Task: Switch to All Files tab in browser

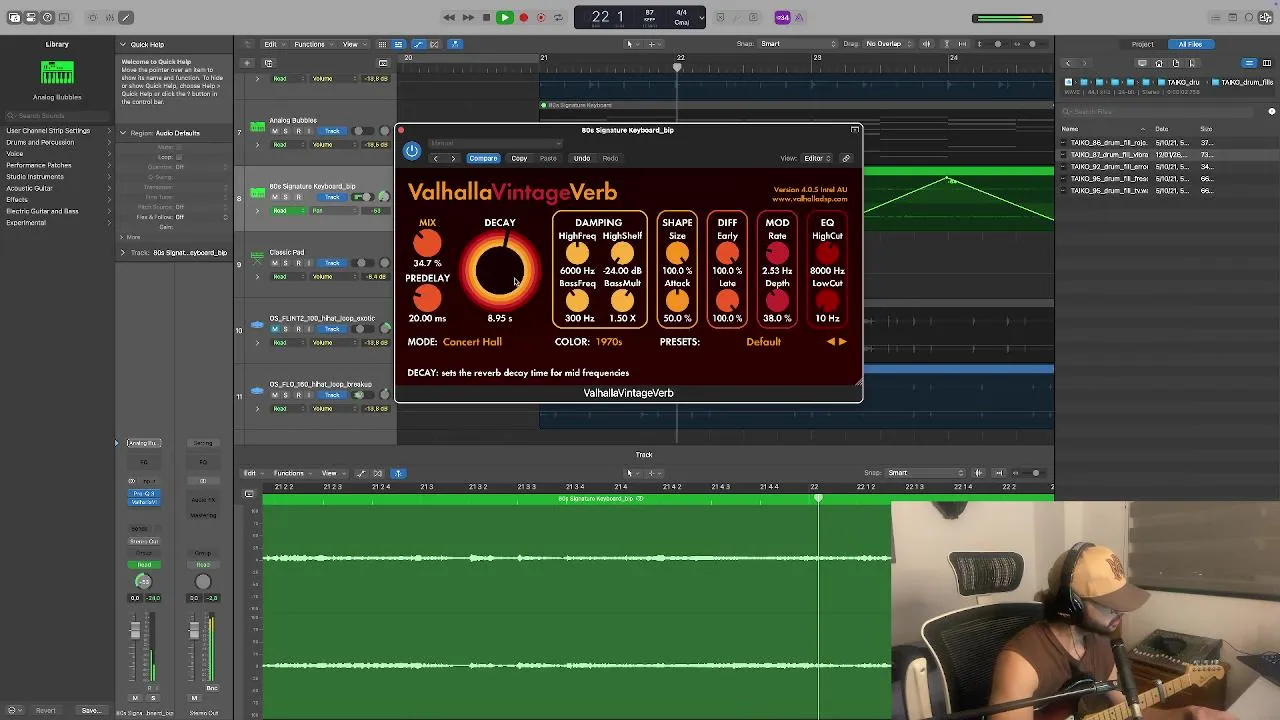Action: [x=1190, y=44]
